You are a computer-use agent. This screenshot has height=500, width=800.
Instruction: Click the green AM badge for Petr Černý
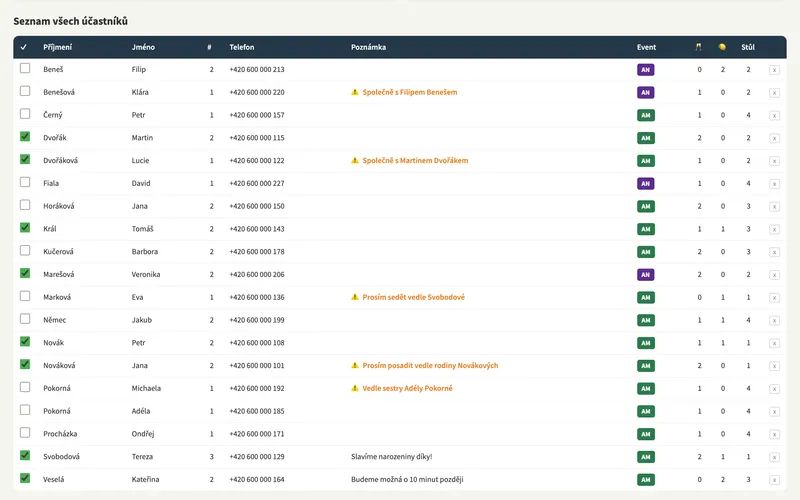pos(645,115)
